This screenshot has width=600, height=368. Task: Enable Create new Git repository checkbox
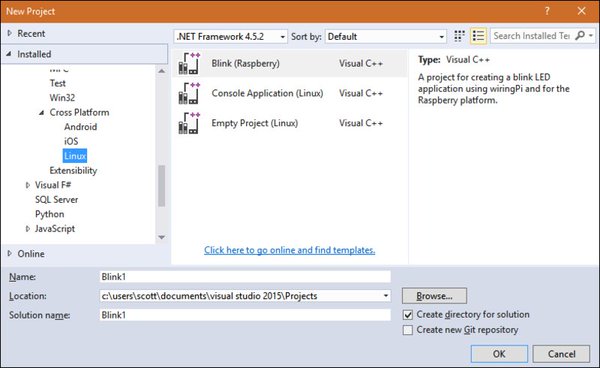[x=408, y=330]
